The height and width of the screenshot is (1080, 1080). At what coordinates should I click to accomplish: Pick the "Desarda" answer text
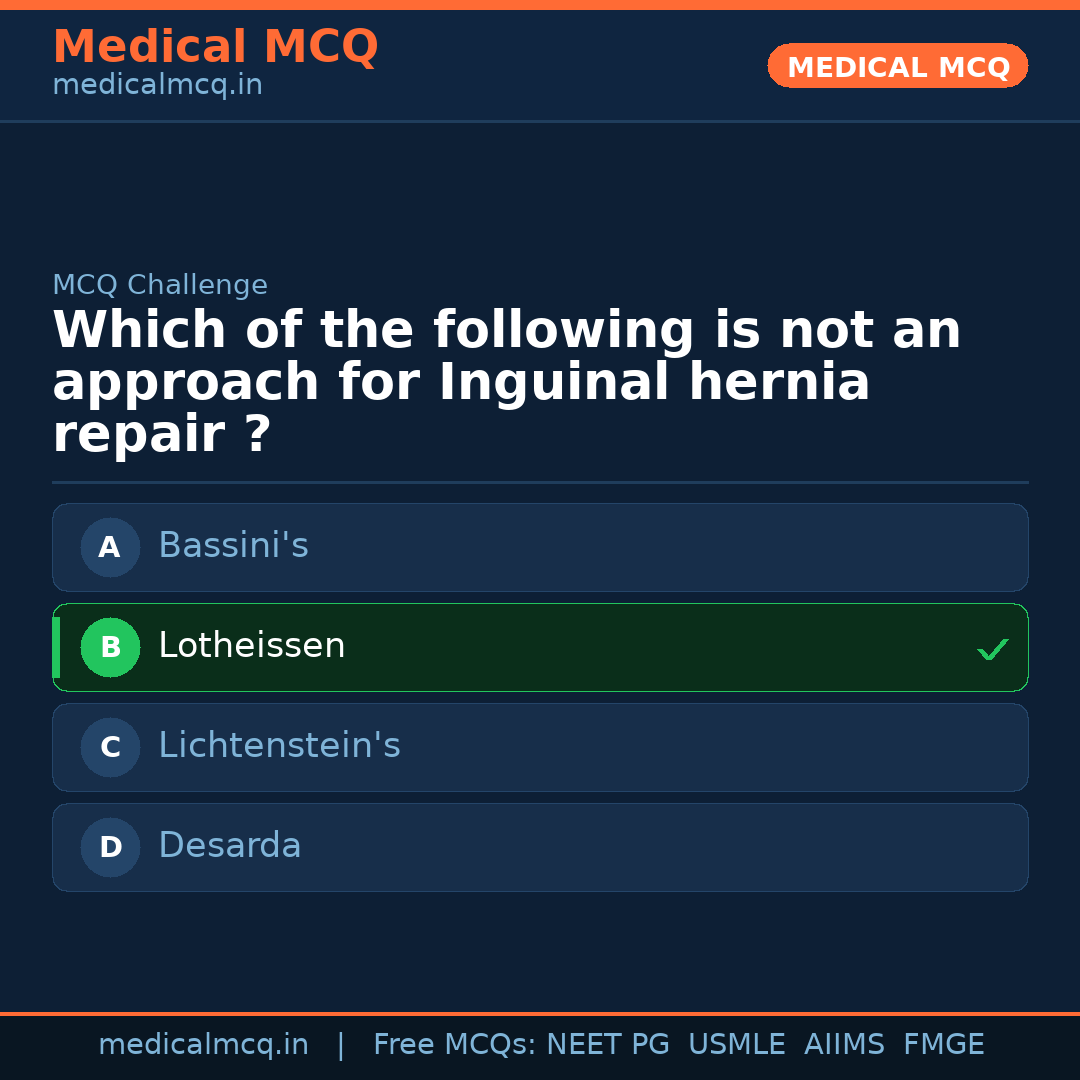pos(229,846)
